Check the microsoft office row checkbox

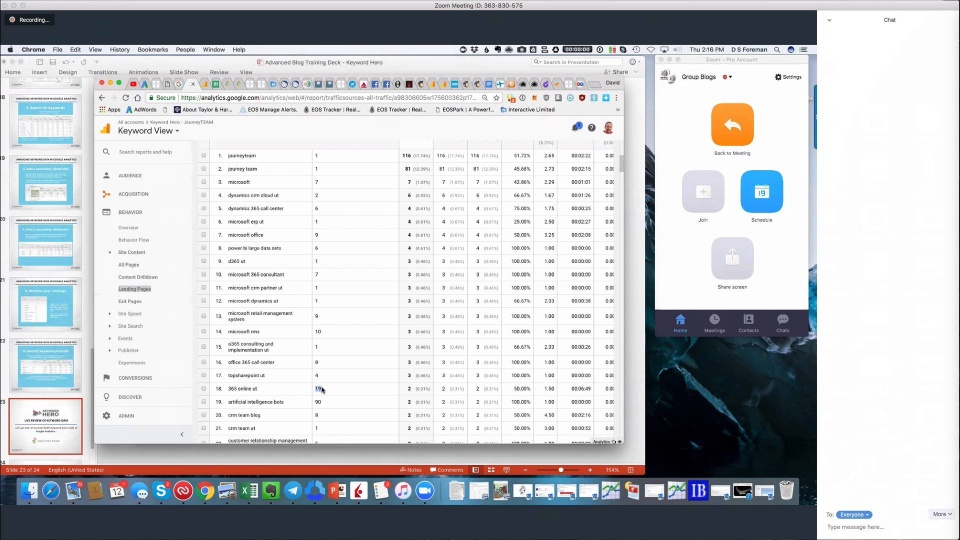coord(204,235)
